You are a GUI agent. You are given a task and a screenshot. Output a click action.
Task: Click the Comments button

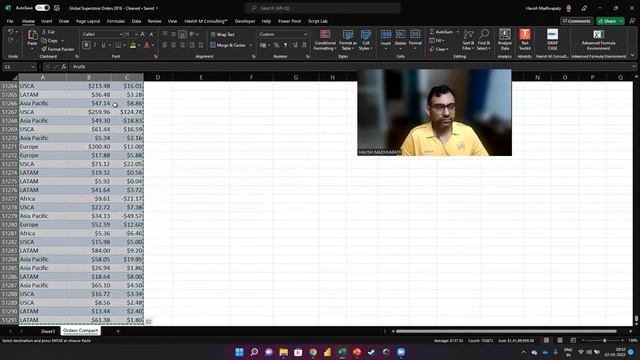[x=577, y=21]
